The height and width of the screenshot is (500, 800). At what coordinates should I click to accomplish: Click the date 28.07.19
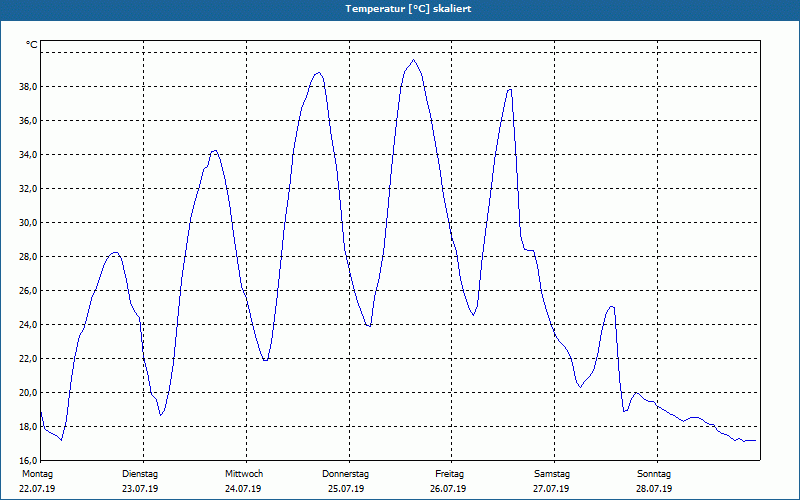click(x=654, y=489)
